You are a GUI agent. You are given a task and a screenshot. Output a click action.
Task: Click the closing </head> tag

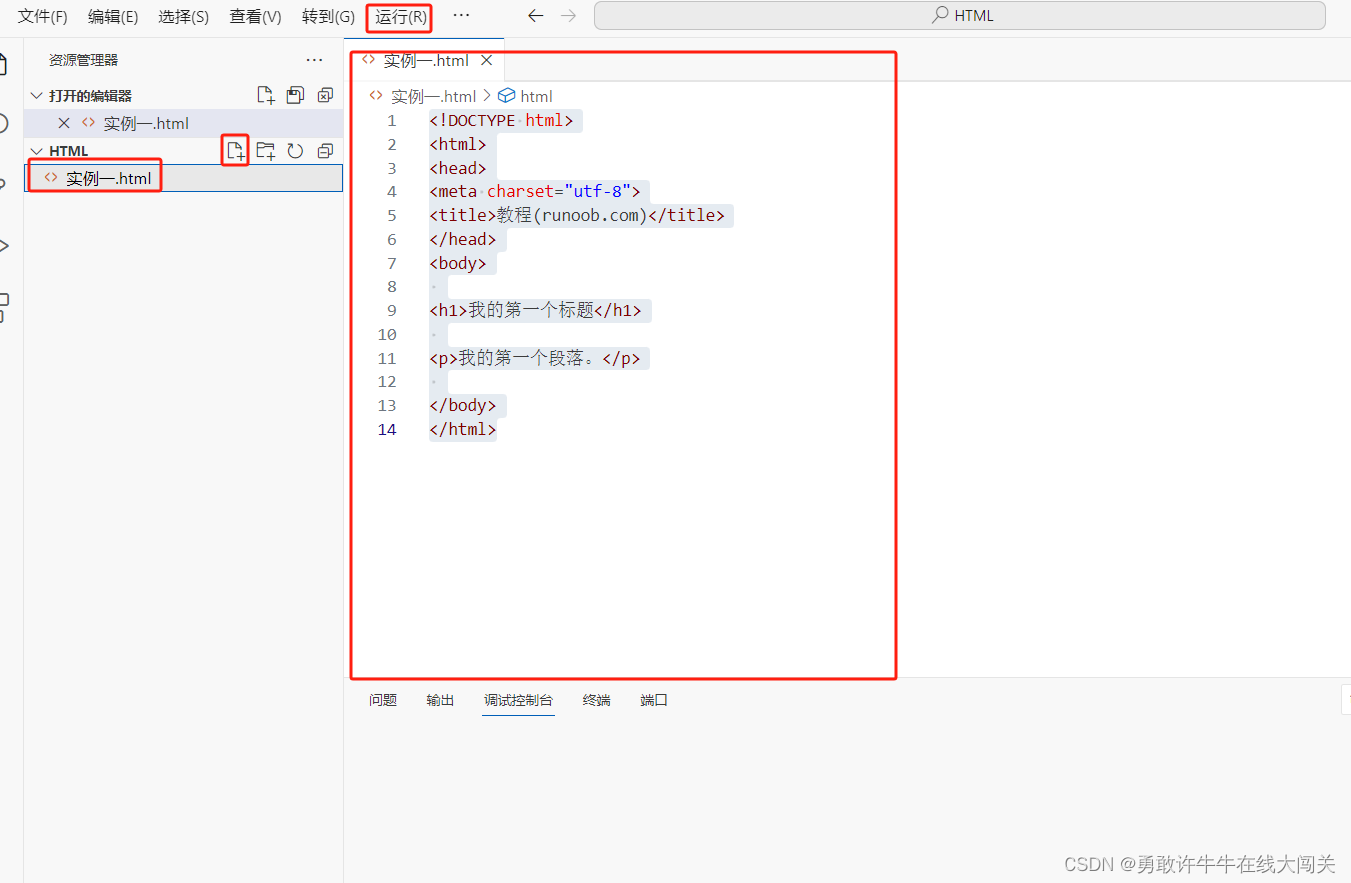463,240
